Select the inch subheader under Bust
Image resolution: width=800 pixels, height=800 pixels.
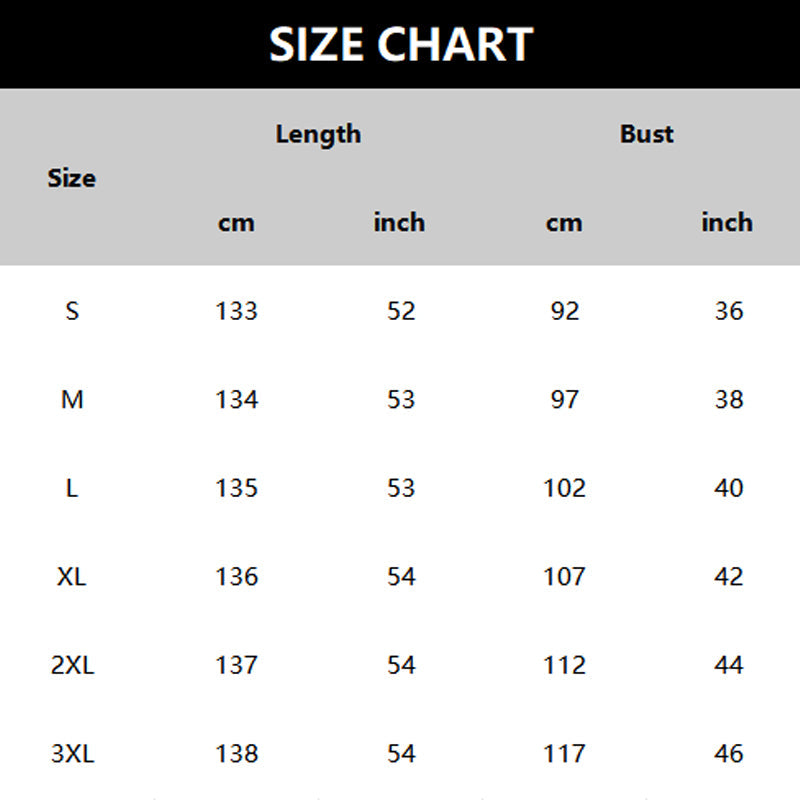727,223
